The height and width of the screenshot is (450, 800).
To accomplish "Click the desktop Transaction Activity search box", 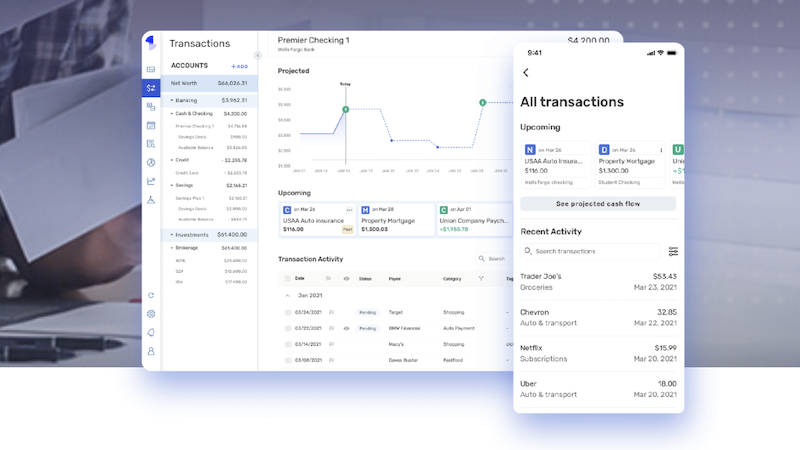I will (x=493, y=259).
